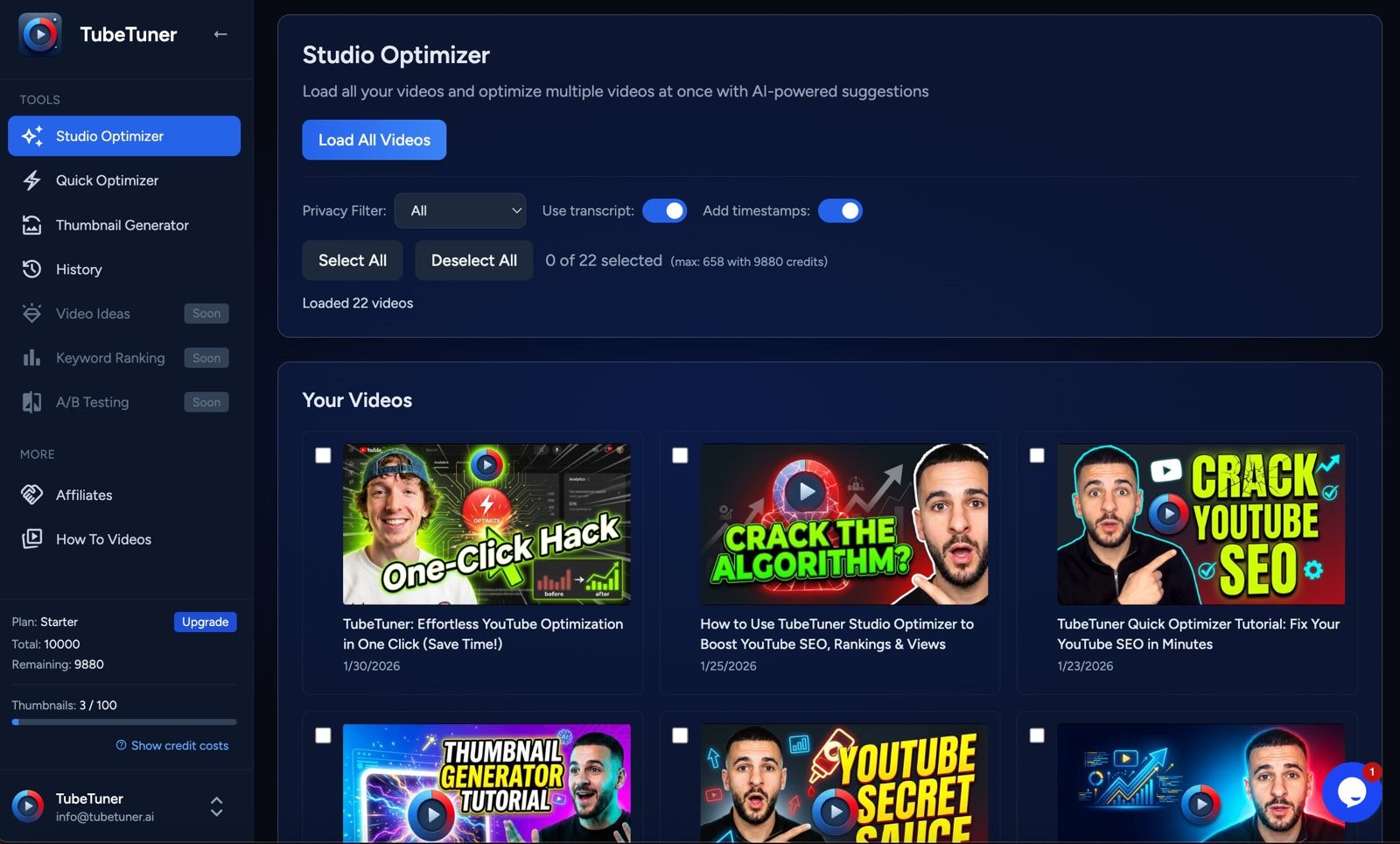Open the History panel icon
This screenshot has width=1400, height=844.
[x=31, y=269]
